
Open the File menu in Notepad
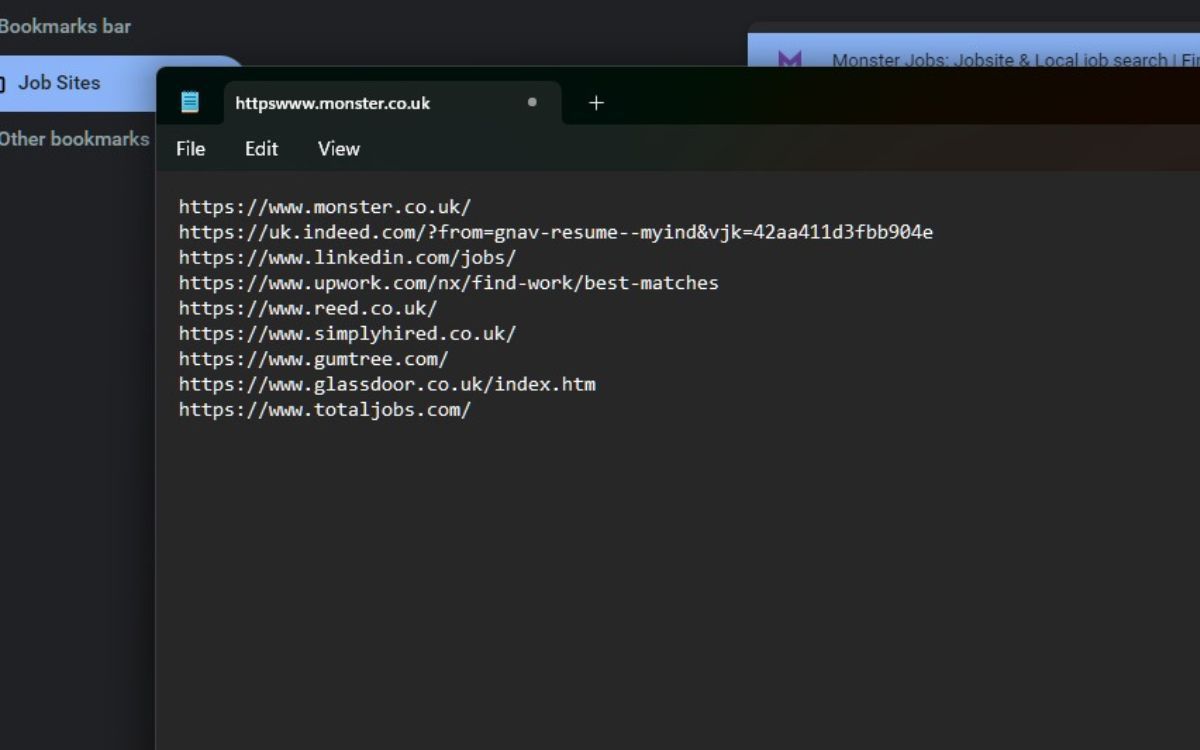[x=190, y=149]
